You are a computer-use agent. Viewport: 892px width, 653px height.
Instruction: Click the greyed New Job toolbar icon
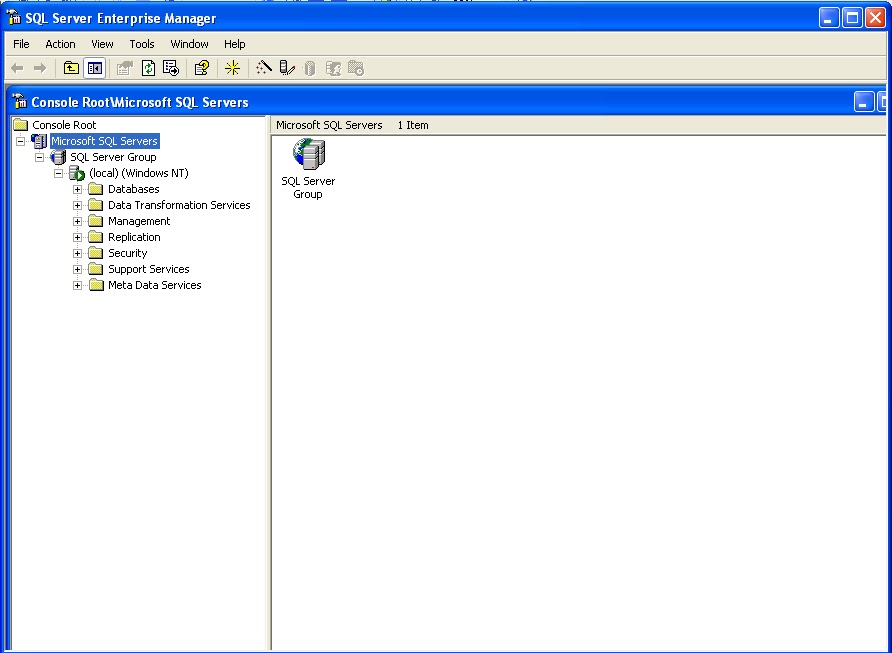coord(356,68)
